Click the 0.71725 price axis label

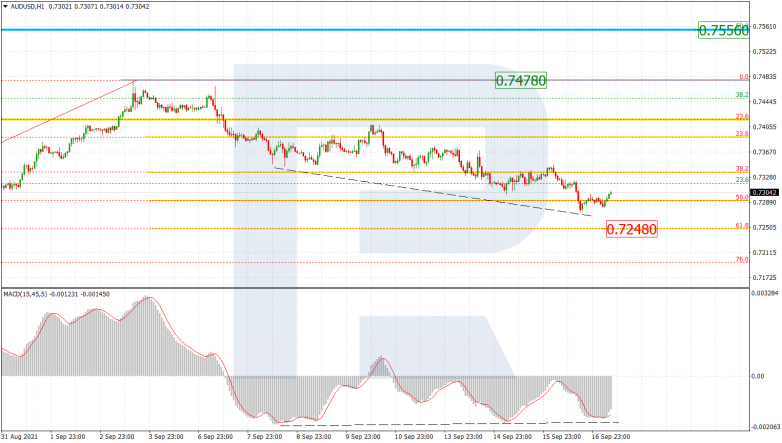point(766,277)
